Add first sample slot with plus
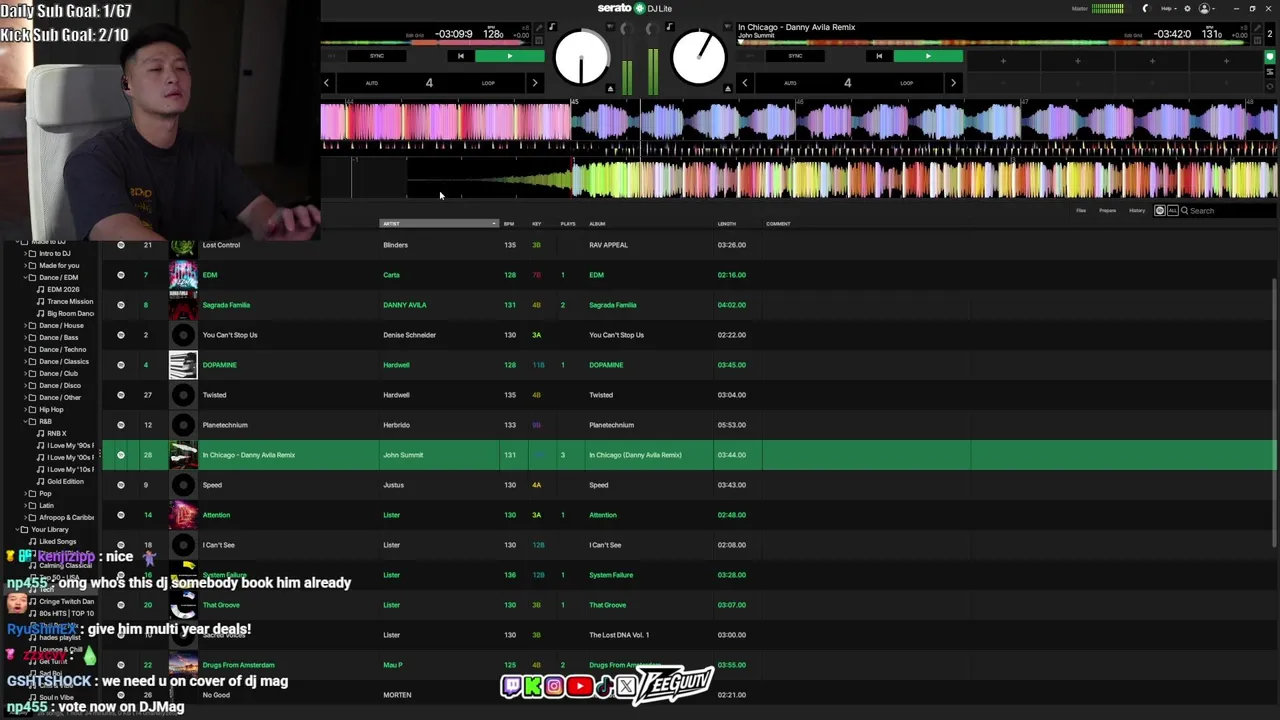1280x720 pixels. 1003,61
